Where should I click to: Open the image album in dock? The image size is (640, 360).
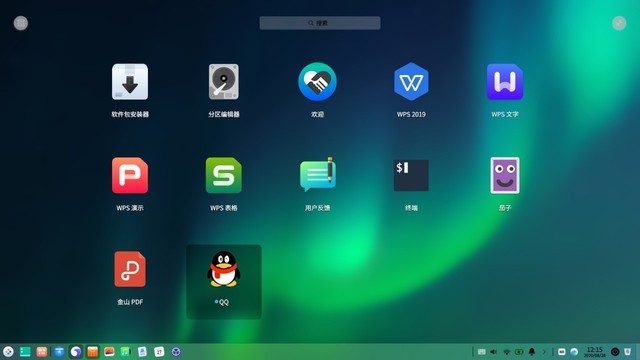point(109,351)
